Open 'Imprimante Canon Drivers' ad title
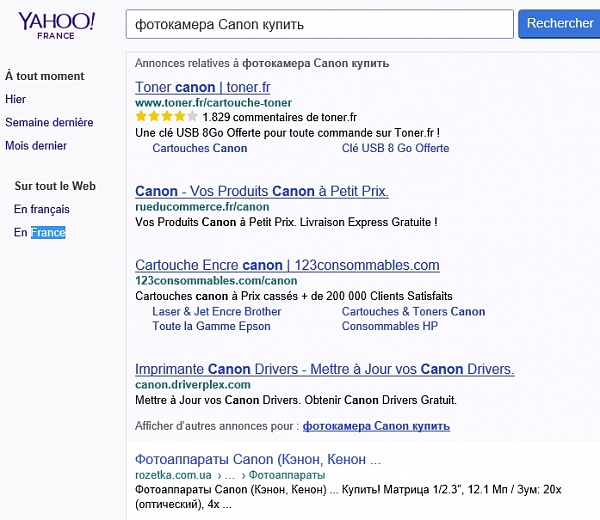The width and height of the screenshot is (600, 520). coord(324,369)
